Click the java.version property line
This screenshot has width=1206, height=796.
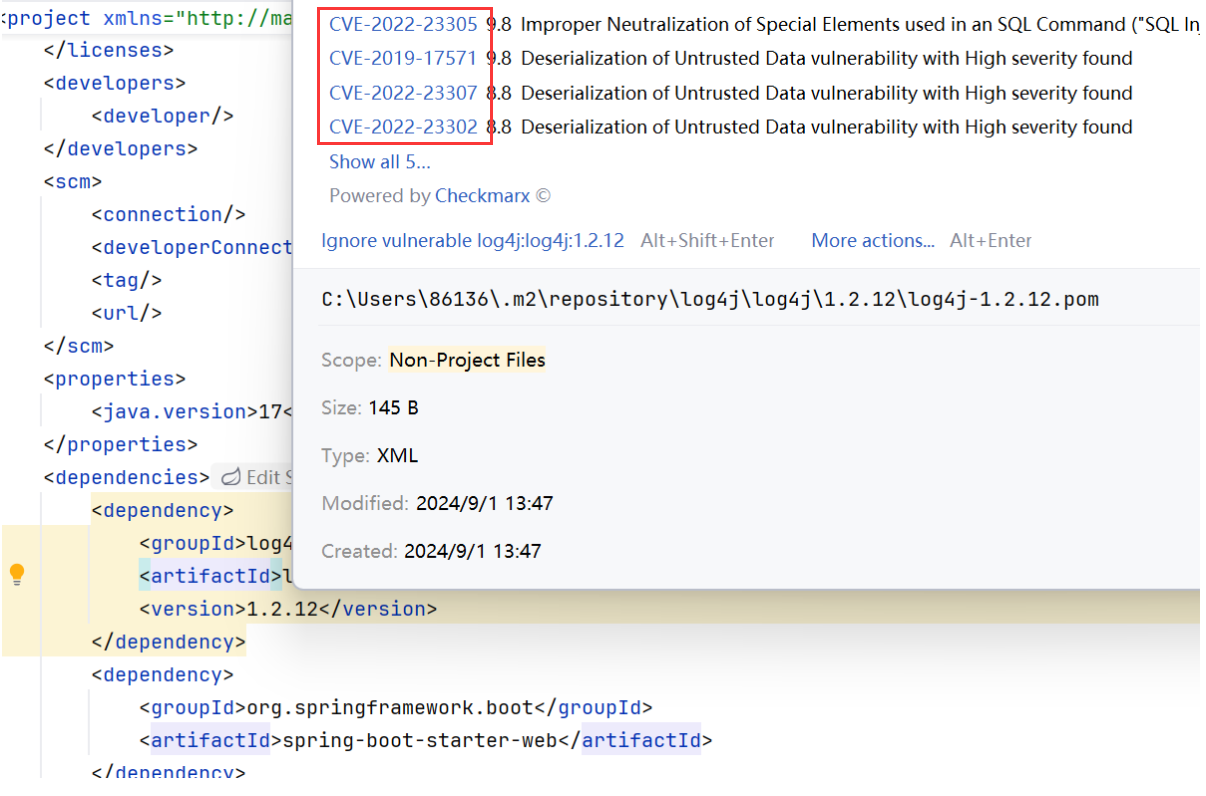pos(192,412)
